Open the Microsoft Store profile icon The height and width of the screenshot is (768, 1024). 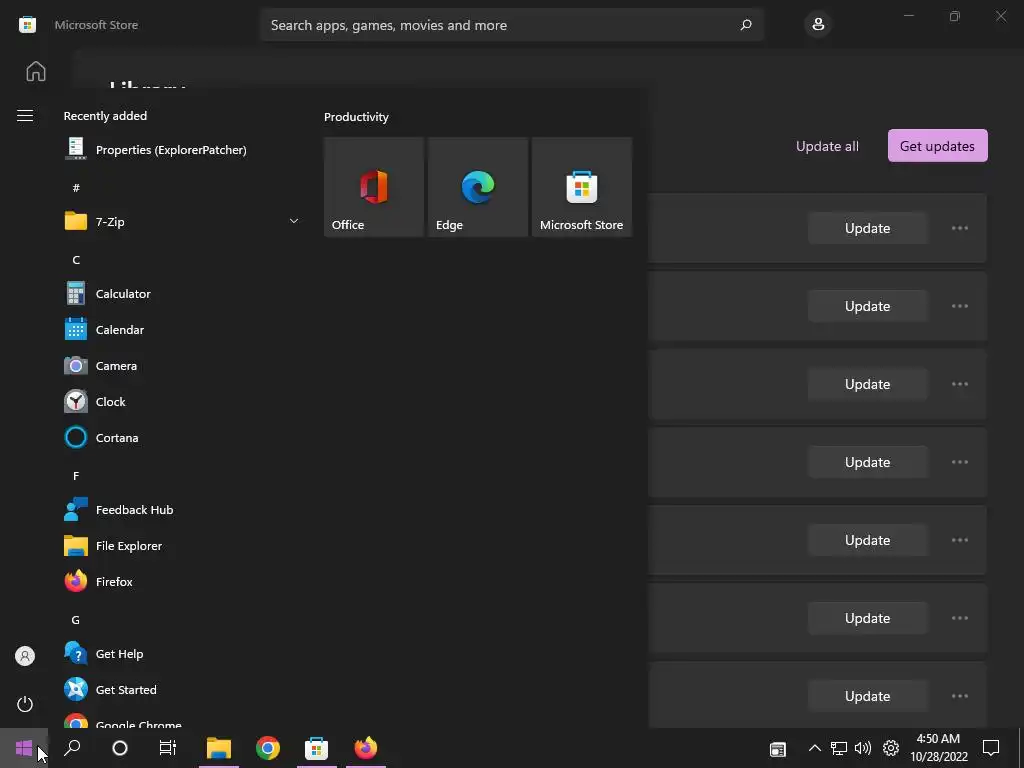click(x=818, y=25)
